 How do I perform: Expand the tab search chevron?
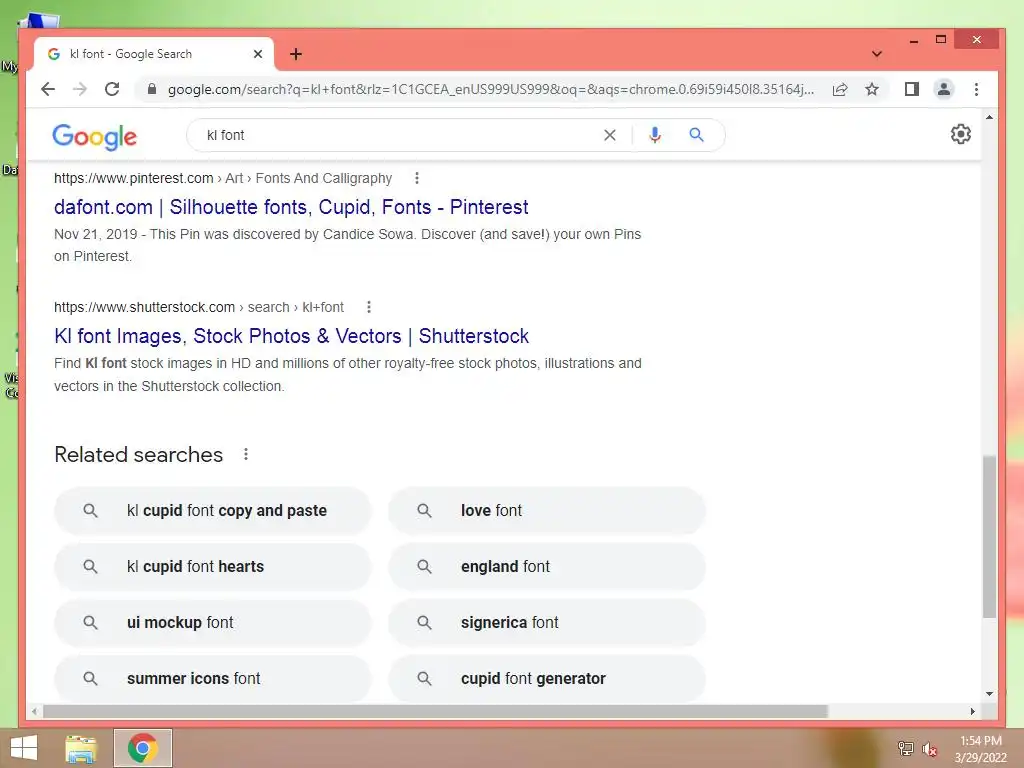pos(877,54)
